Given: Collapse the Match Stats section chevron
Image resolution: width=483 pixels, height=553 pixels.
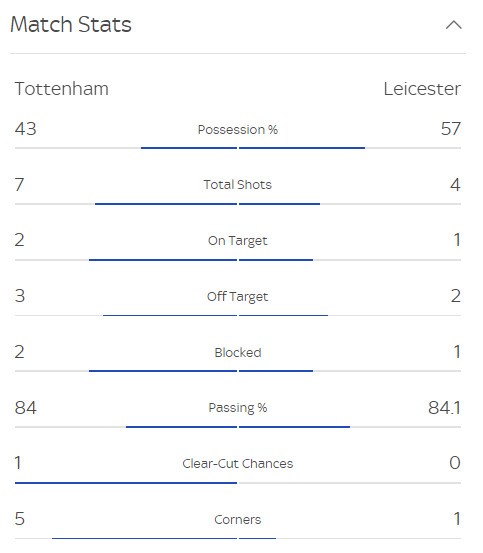Looking at the screenshot, I should pos(453,25).
